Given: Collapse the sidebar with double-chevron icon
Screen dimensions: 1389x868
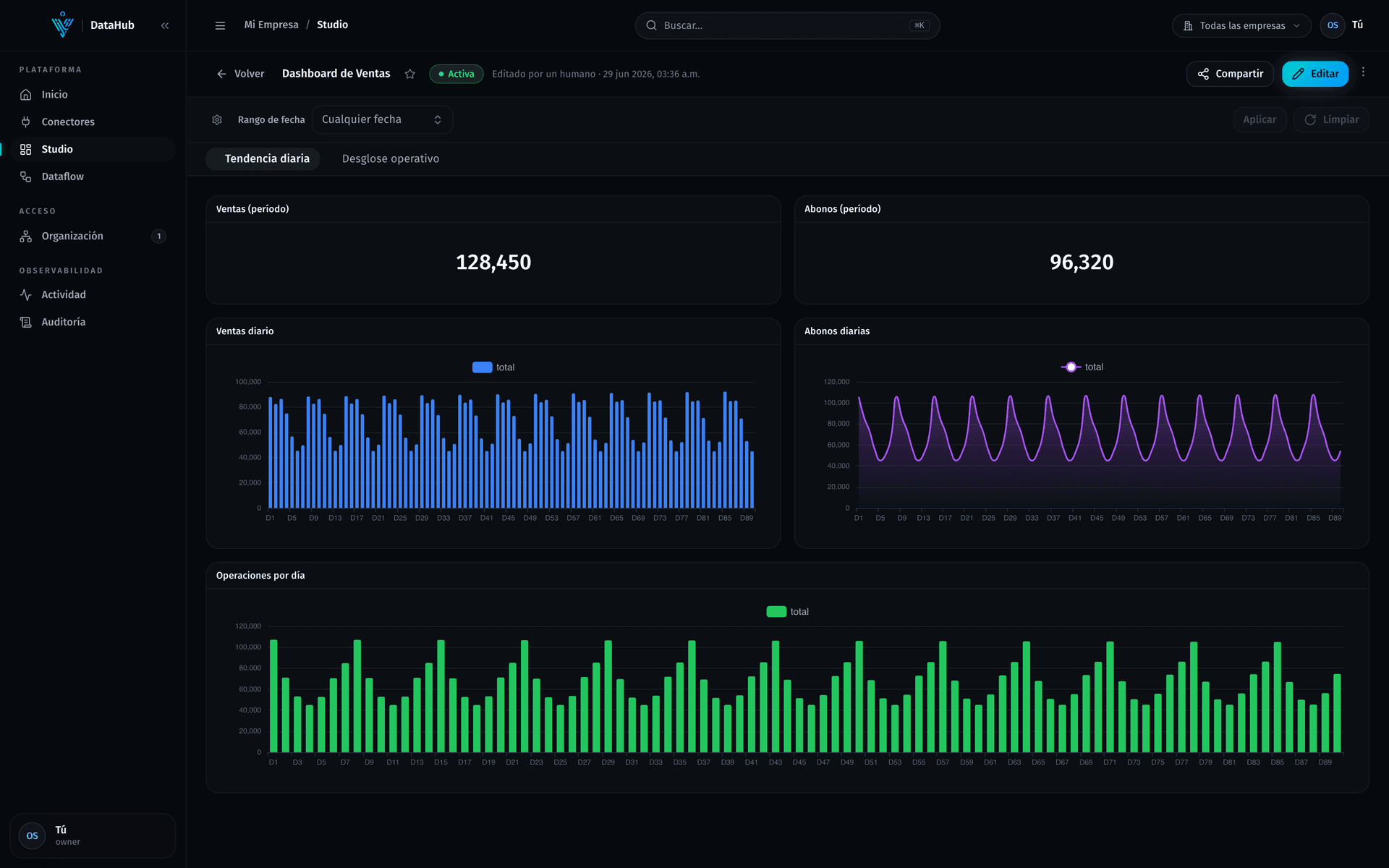Looking at the screenshot, I should point(165,25).
